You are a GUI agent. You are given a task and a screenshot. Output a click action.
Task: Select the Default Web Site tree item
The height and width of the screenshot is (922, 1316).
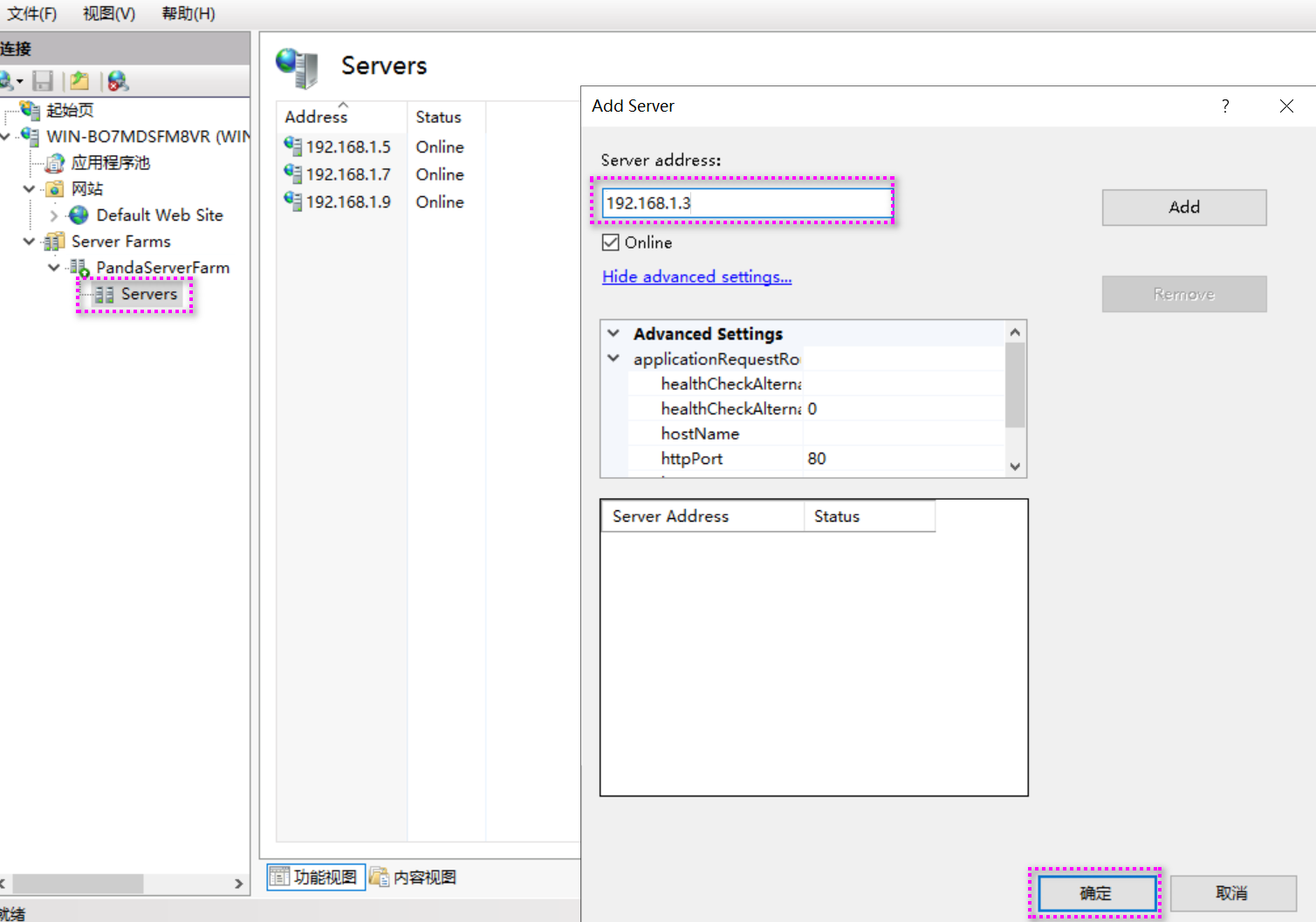160,215
